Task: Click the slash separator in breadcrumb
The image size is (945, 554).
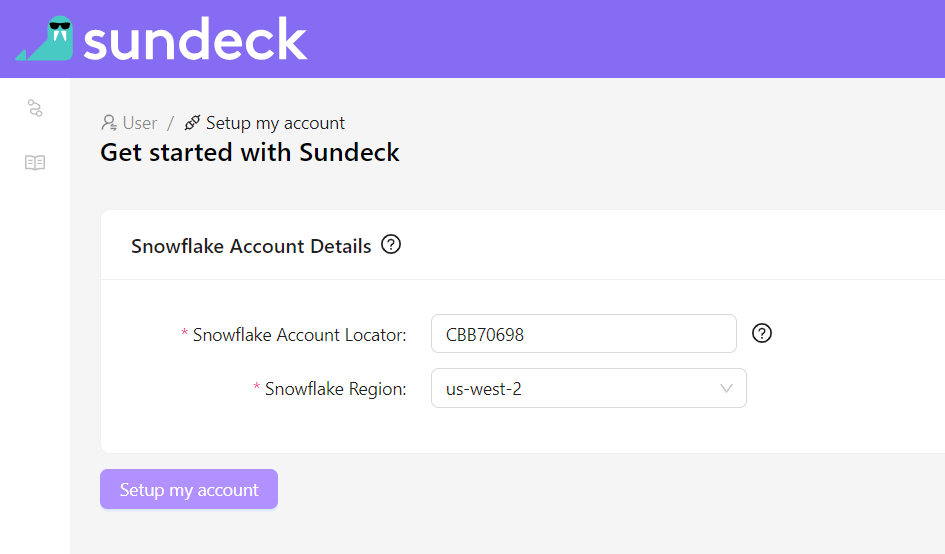Action: 171,123
